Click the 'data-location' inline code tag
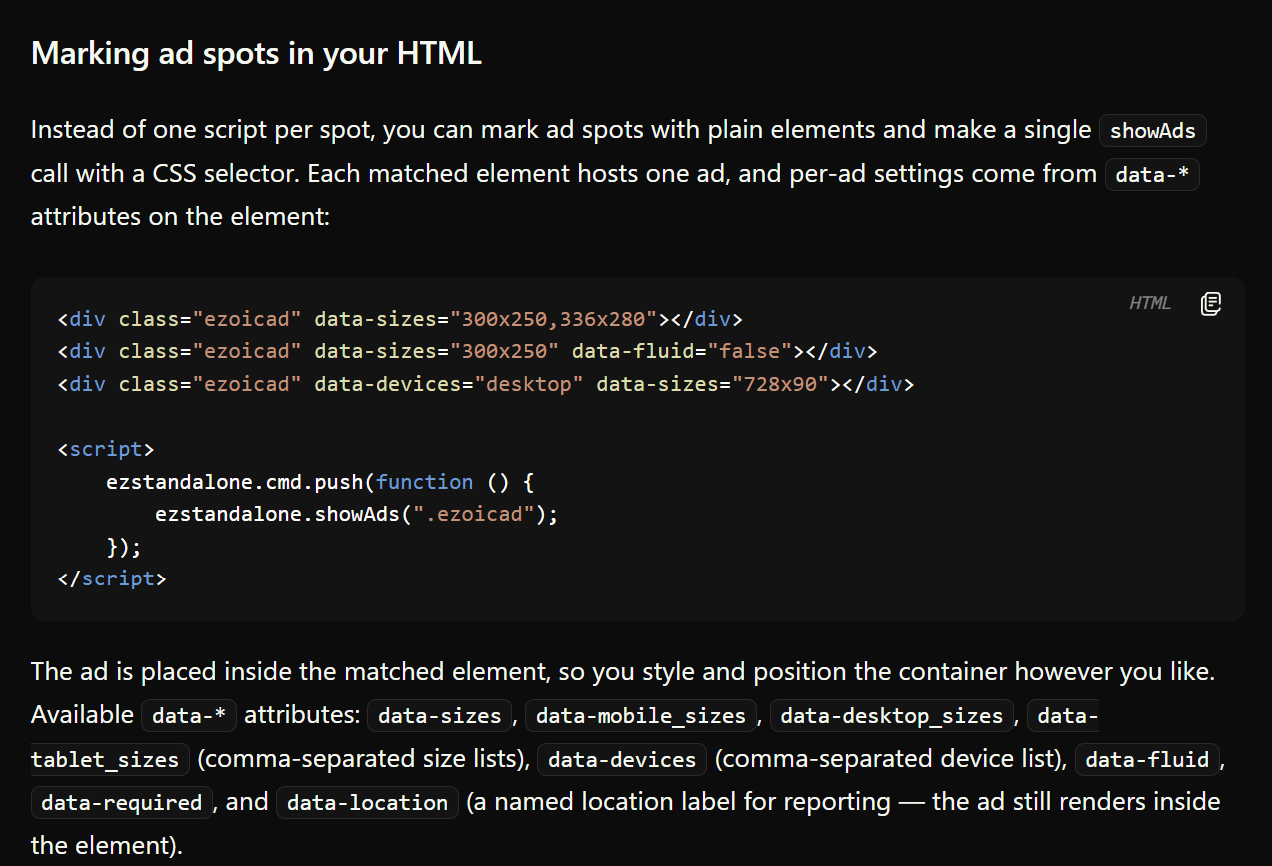Screen dimensions: 1272x866 click(x=367, y=803)
